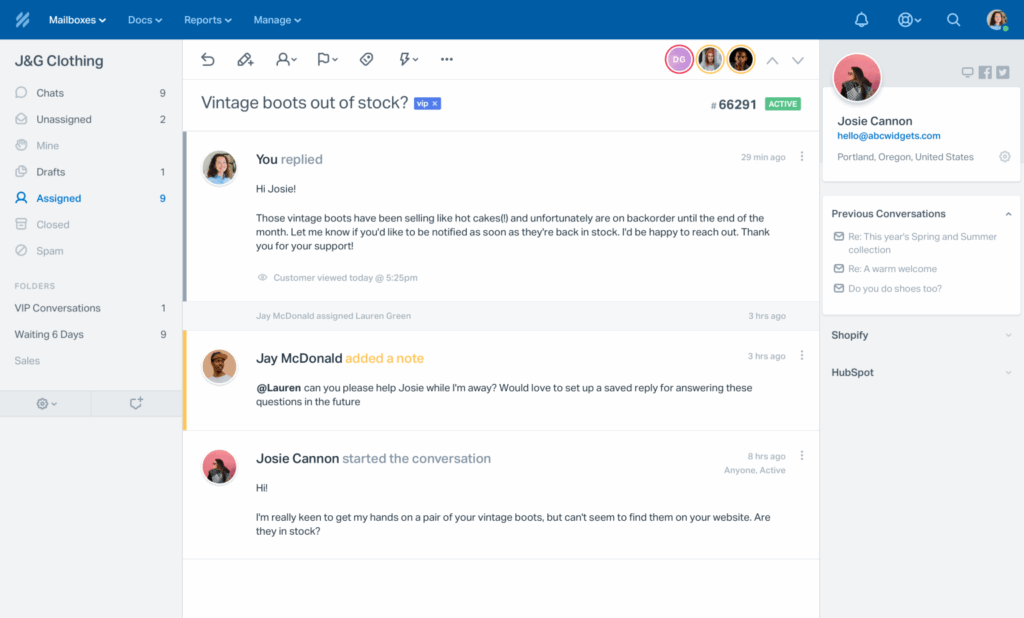Expand the Shopify section

pyautogui.click(x=1008, y=336)
